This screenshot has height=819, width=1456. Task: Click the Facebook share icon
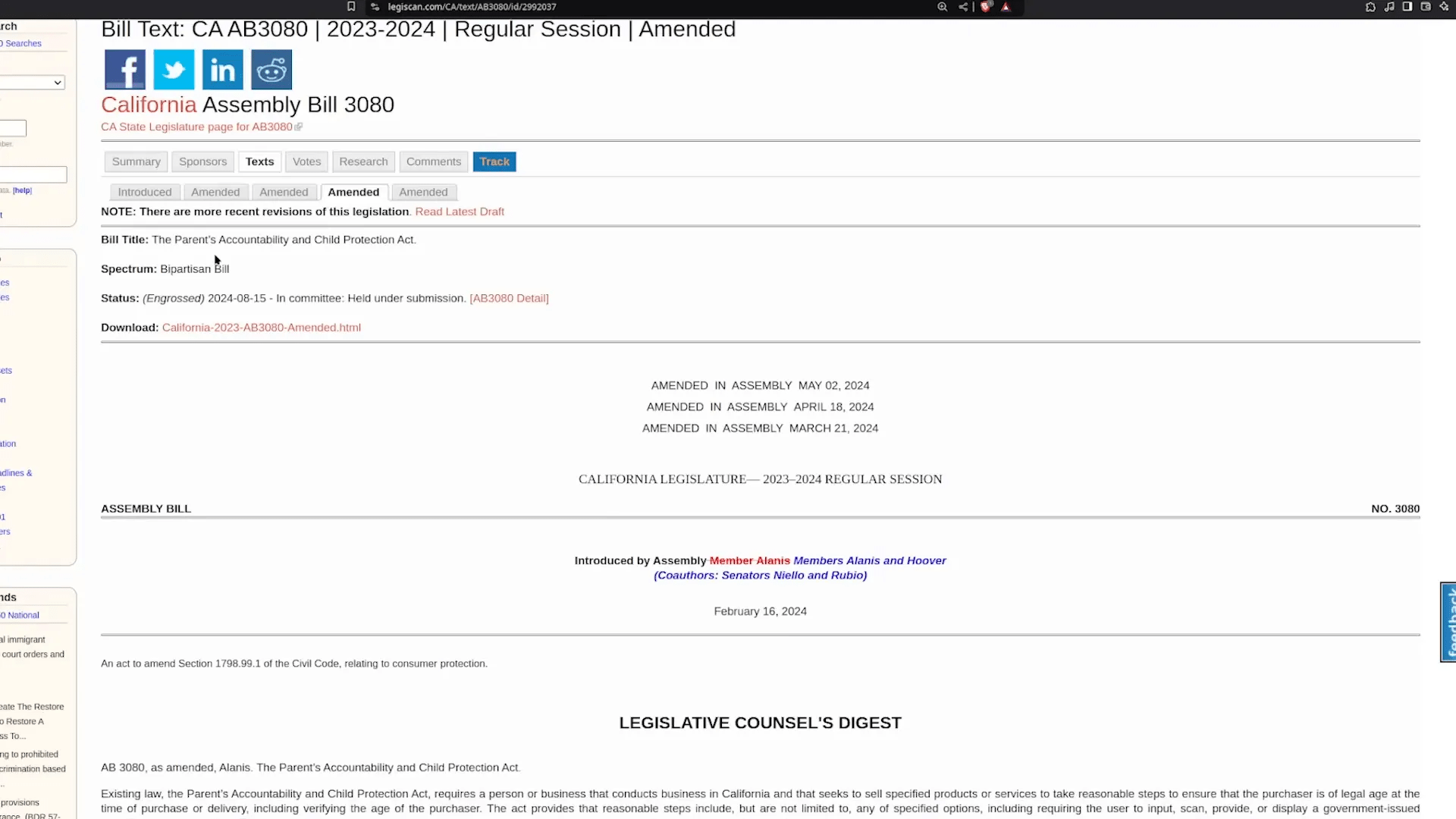tap(124, 69)
